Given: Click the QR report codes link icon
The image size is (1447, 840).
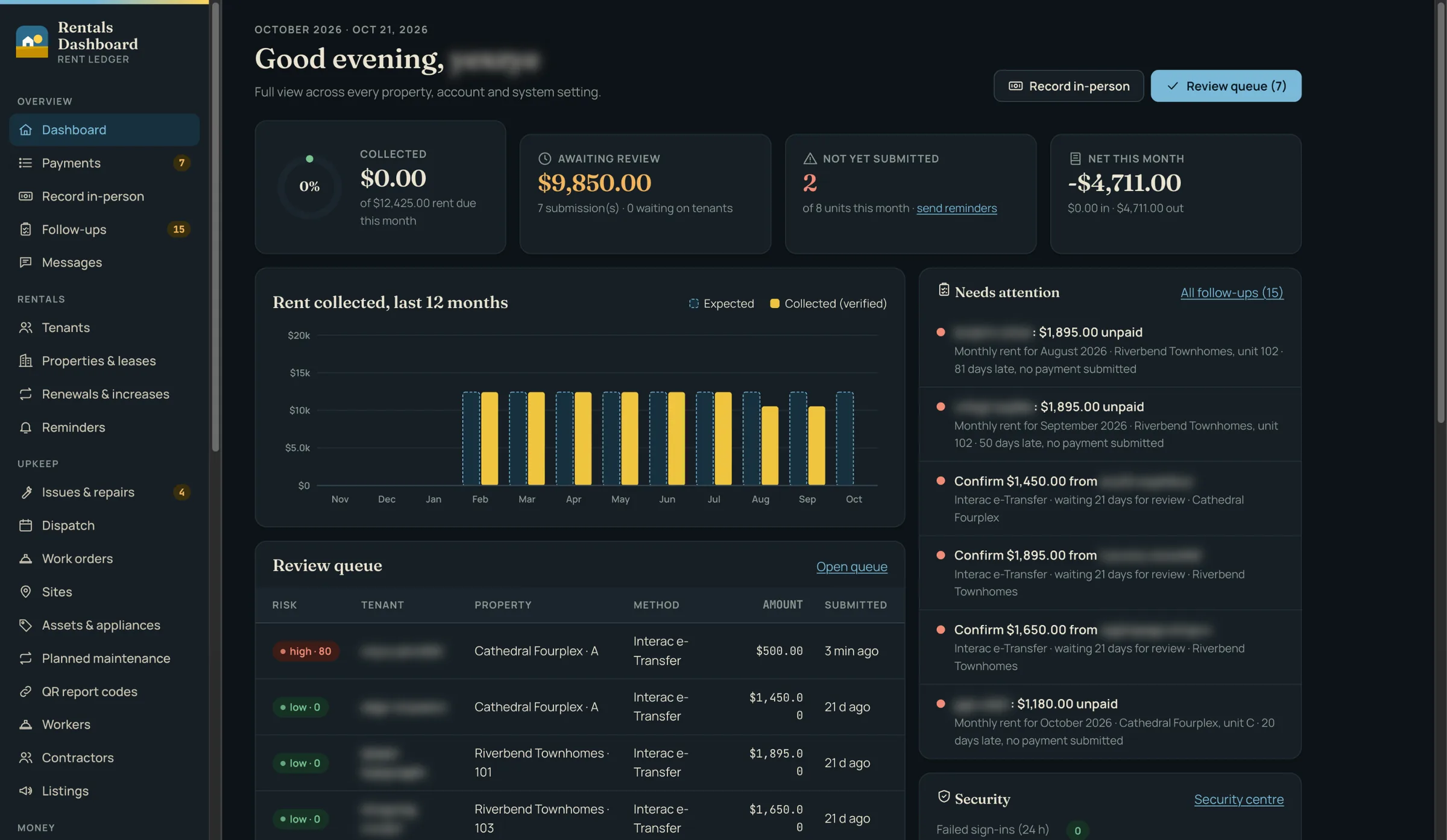Looking at the screenshot, I should click(25, 691).
